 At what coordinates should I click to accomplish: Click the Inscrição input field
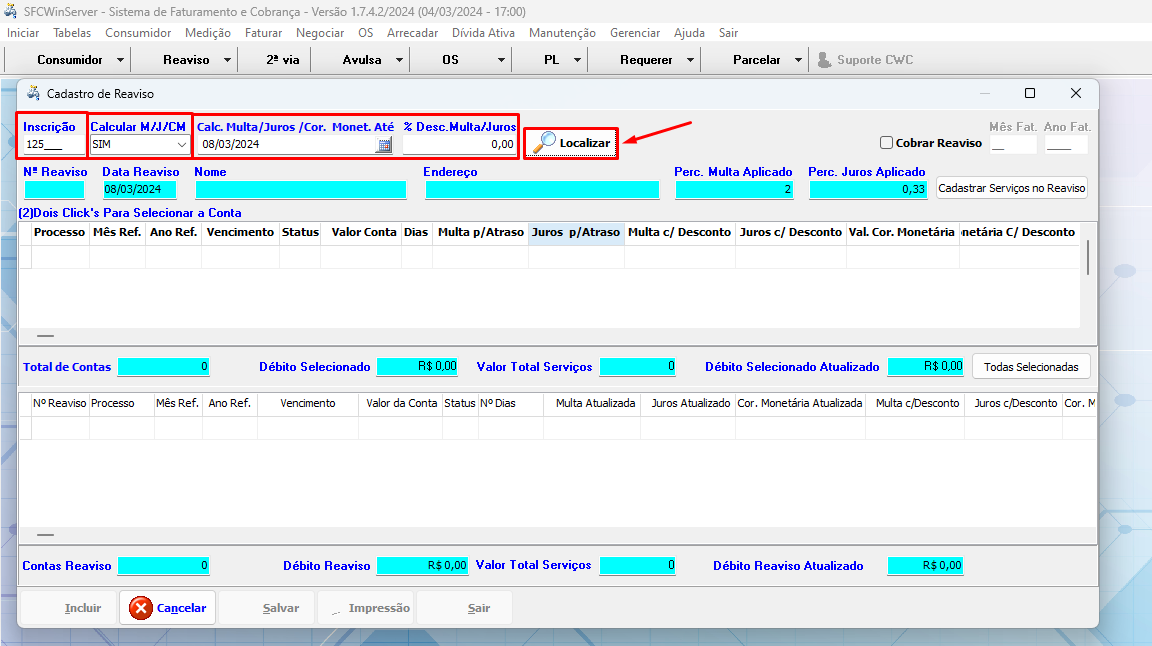tap(52, 145)
